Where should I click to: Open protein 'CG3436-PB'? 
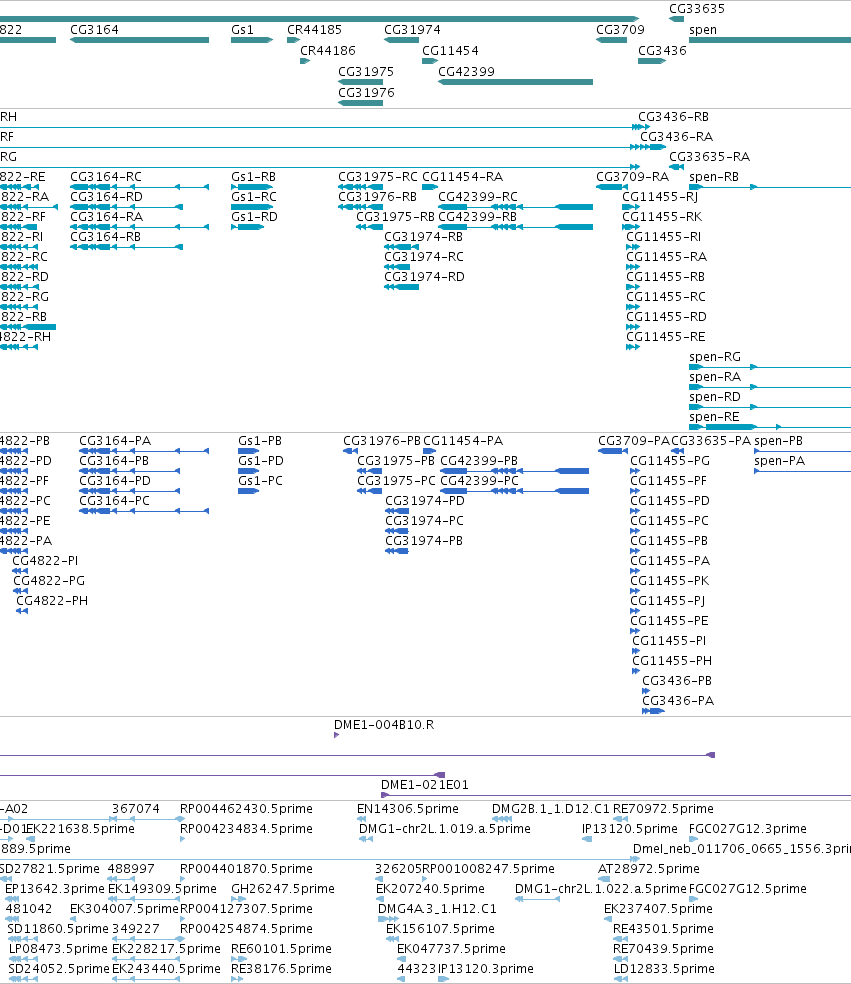pos(677,681)
